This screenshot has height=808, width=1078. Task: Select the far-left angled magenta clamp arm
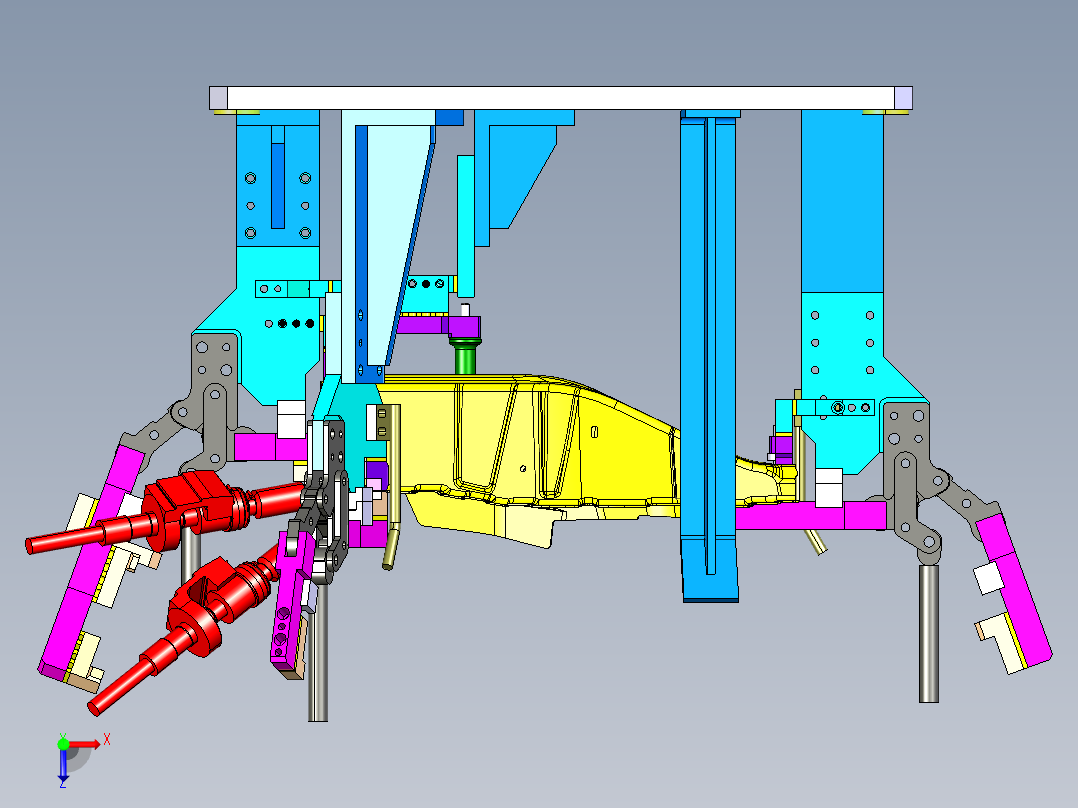[x=86, y=560]
